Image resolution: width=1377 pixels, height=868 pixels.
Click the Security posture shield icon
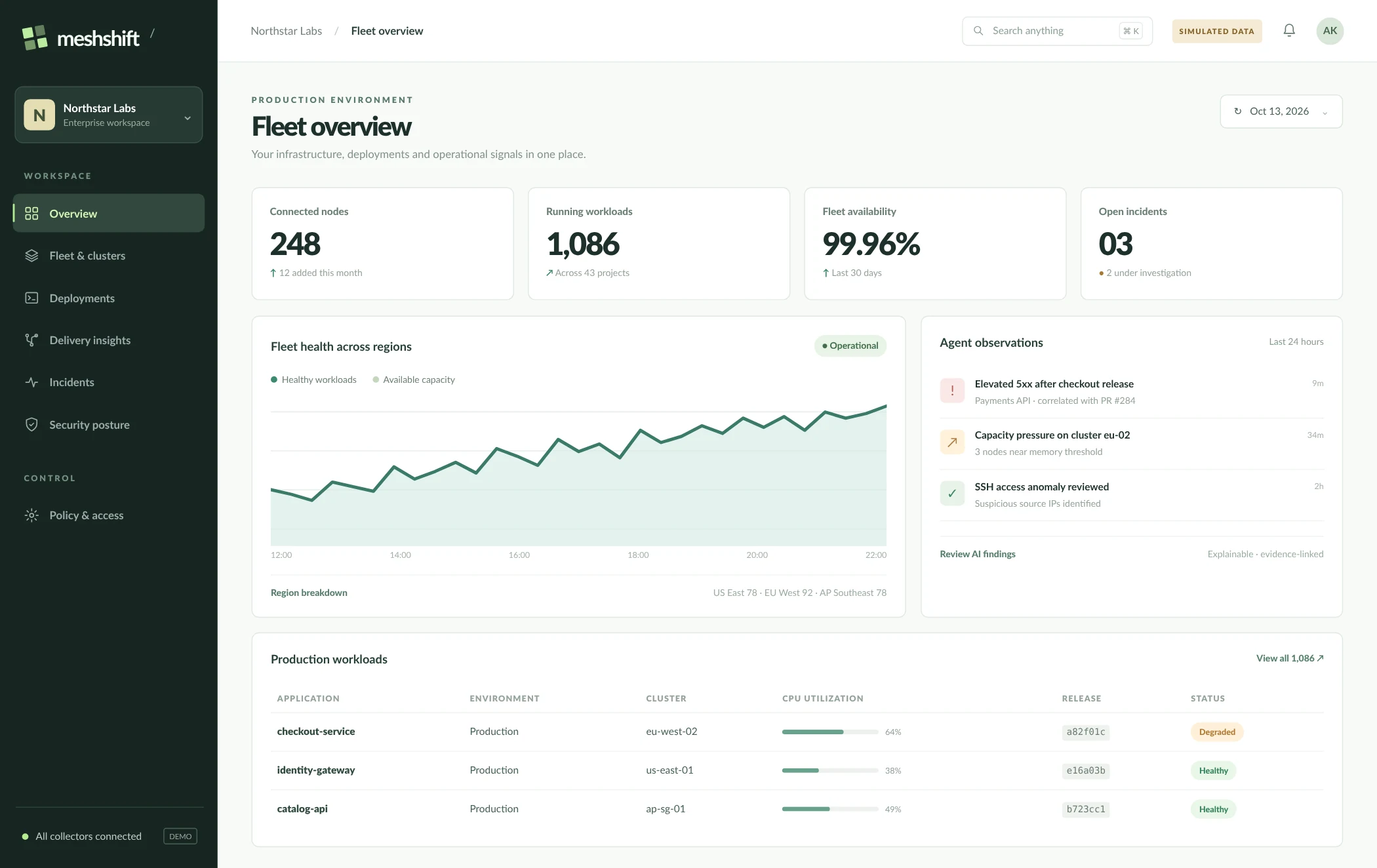coord(31,424)
